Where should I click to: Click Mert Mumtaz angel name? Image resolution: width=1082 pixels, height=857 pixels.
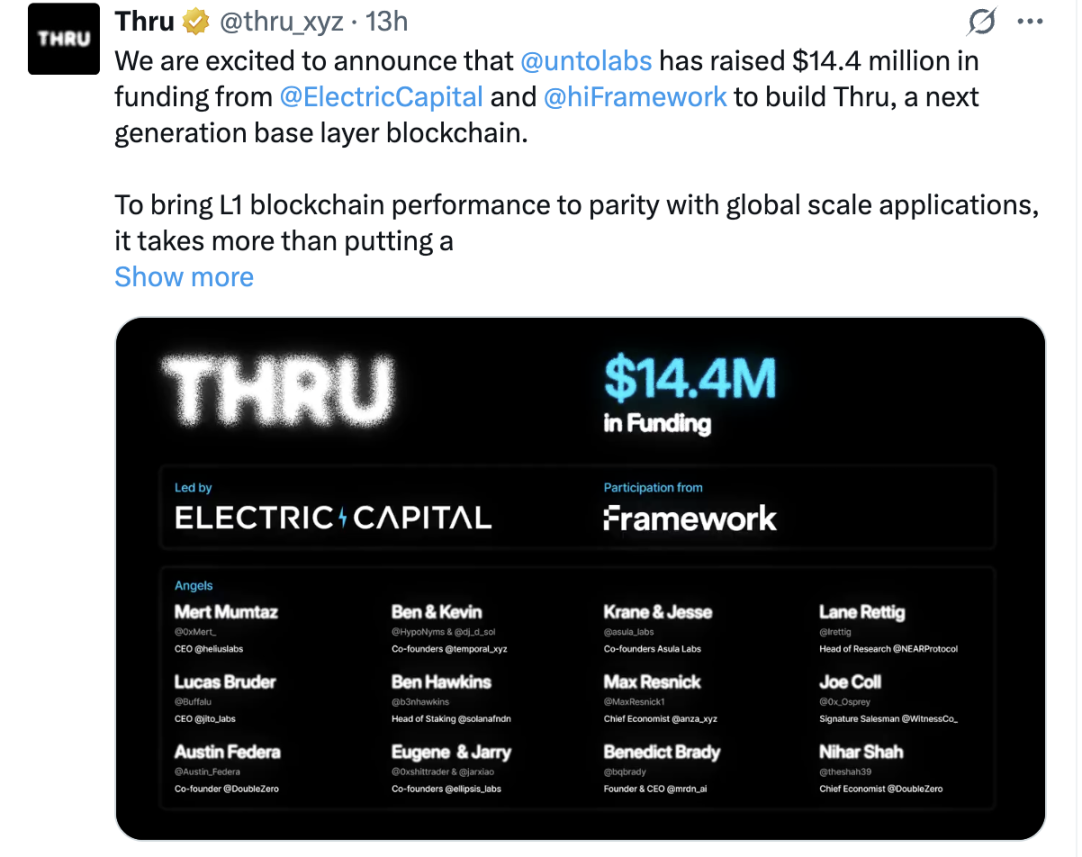tap(225, 612)
